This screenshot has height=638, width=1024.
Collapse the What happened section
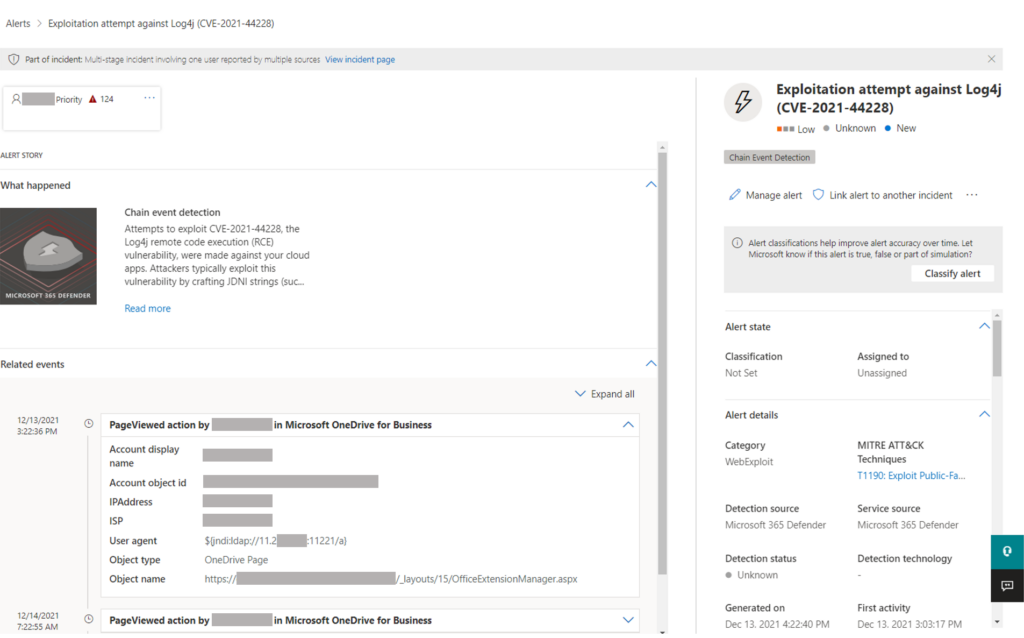click(651, 184)
